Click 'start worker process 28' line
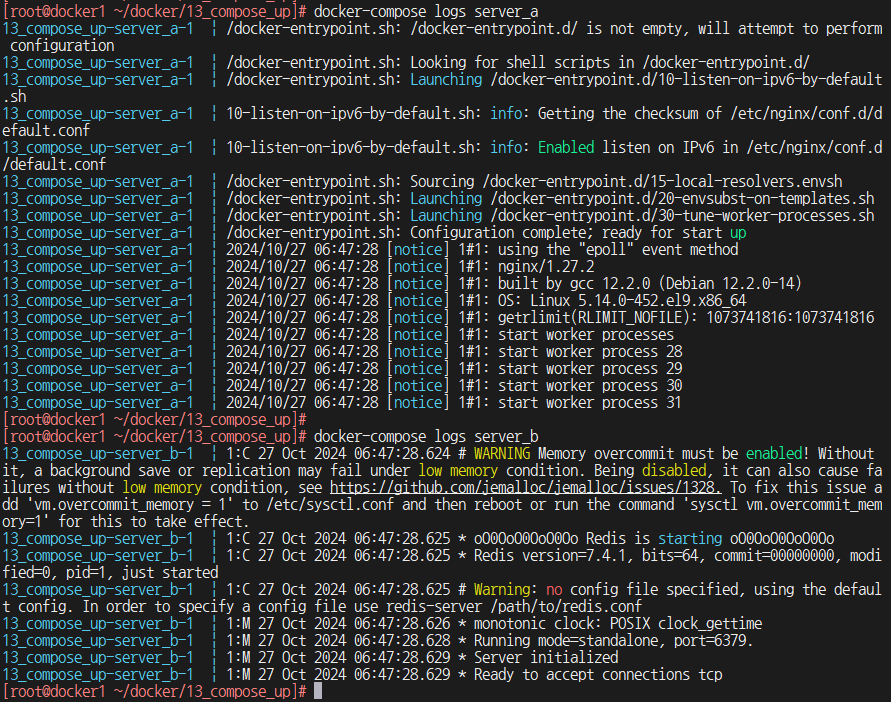The width and height of the screenshot is (891, 702). pos(590,352)
